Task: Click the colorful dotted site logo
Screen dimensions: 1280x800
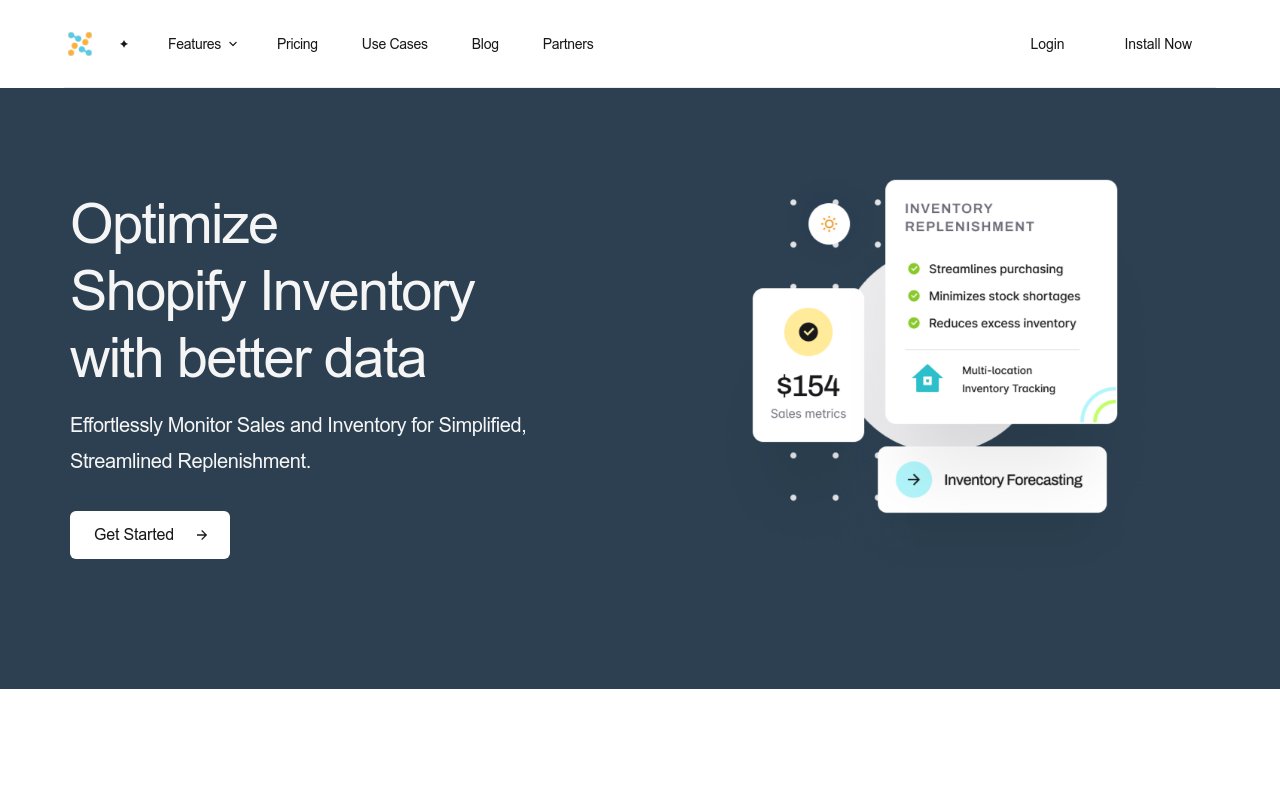Action: coord(80,44)
